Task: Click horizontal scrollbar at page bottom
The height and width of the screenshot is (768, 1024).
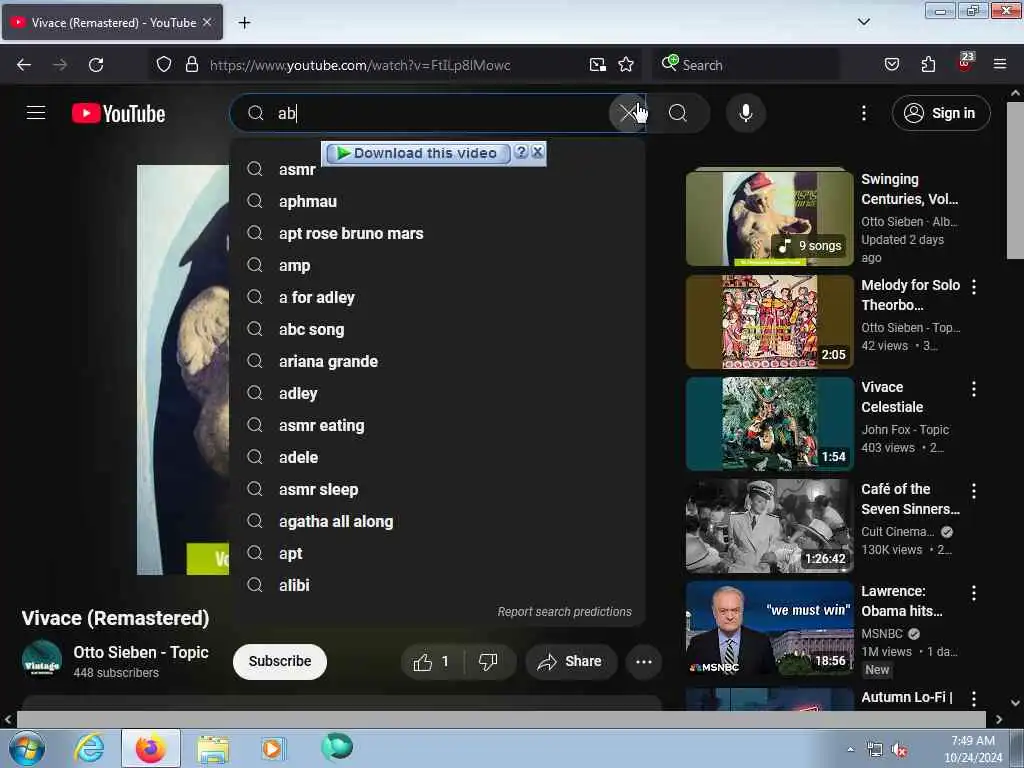Action: tap(501, 720)
